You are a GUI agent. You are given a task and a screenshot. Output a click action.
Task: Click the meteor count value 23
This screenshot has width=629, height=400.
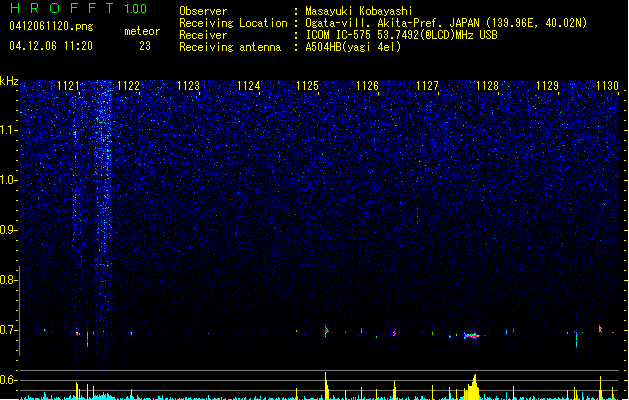[x=145, y=46]
